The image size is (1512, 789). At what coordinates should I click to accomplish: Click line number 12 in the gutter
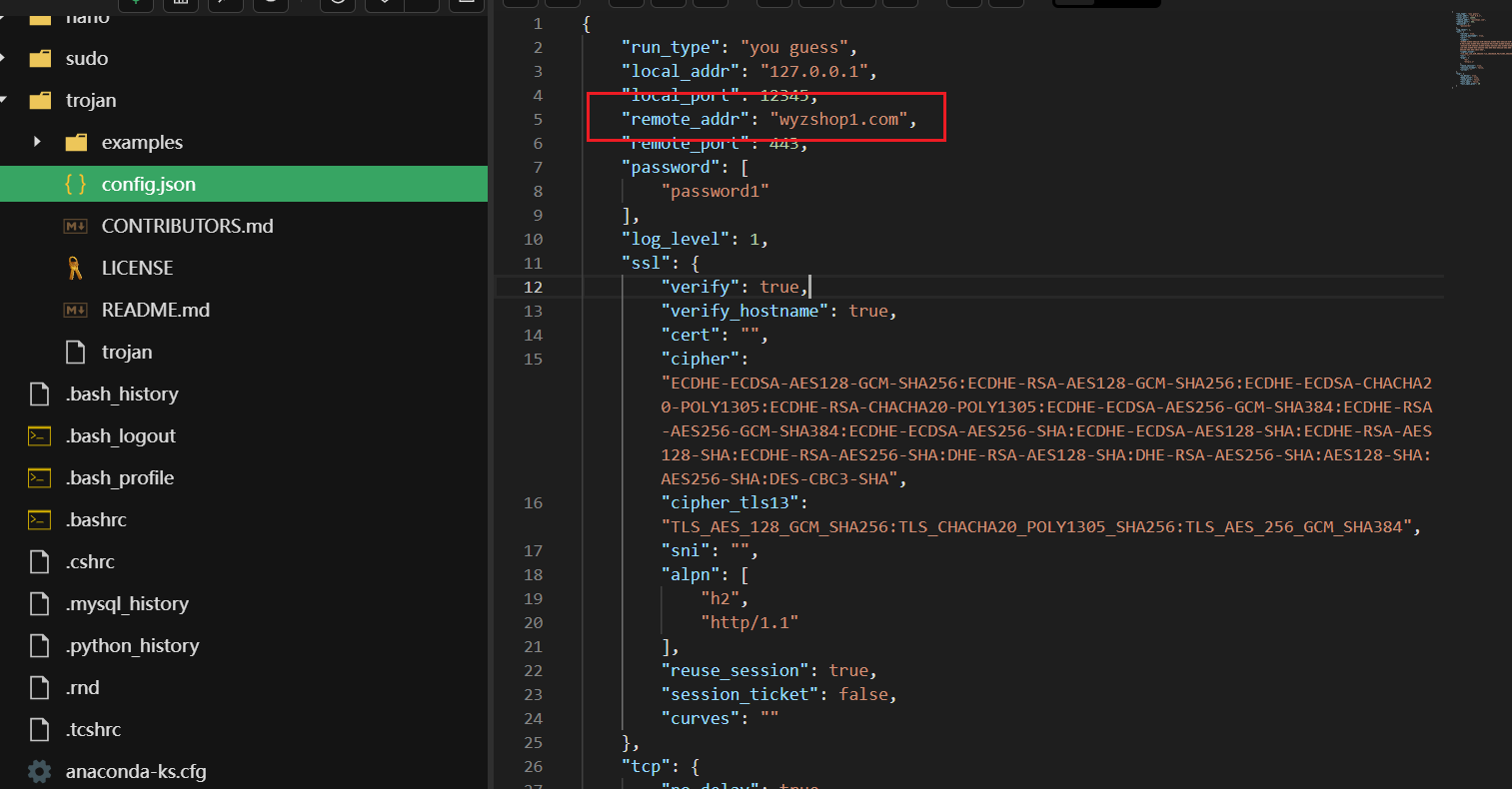click(x=534, y=287)
